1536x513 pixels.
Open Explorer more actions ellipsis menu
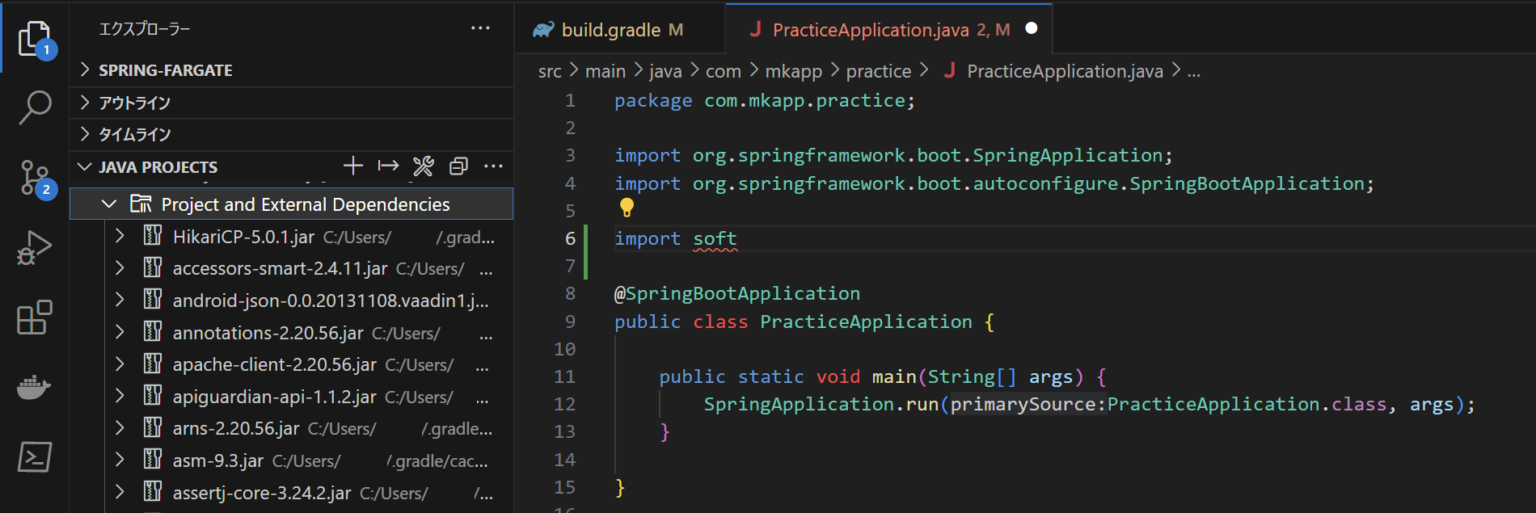click(x=480, y=29)
